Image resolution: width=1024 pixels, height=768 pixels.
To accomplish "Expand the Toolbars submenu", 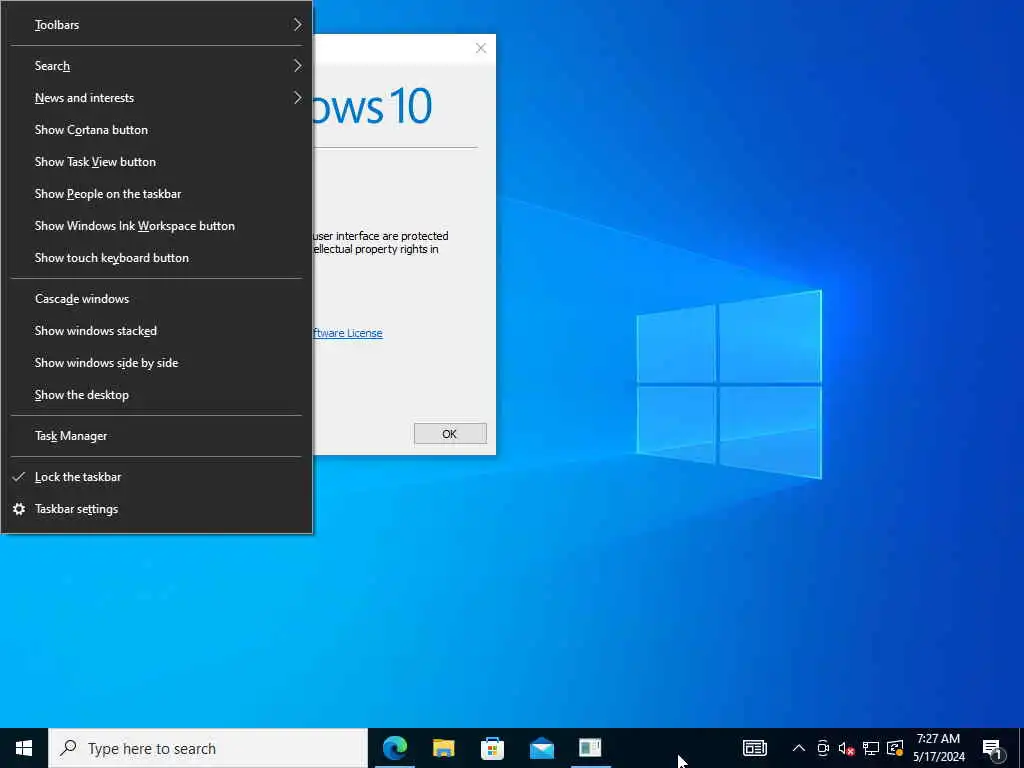I will point(156,25).
